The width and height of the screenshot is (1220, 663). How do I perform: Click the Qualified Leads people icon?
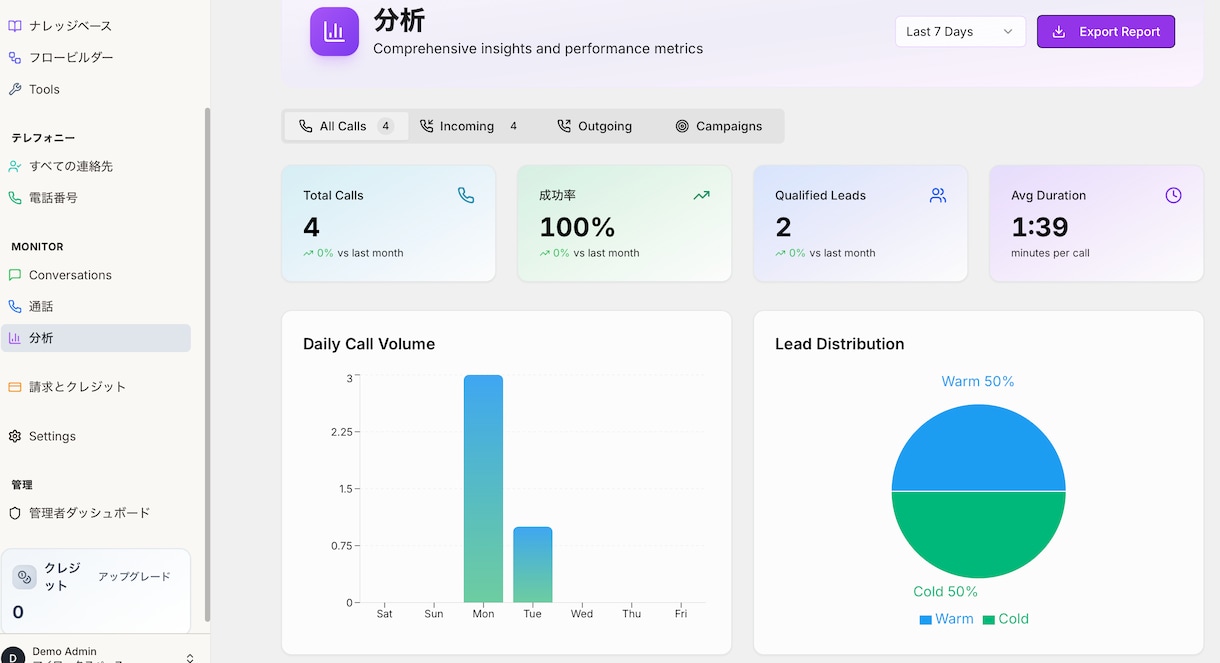(x=938, y=196)
